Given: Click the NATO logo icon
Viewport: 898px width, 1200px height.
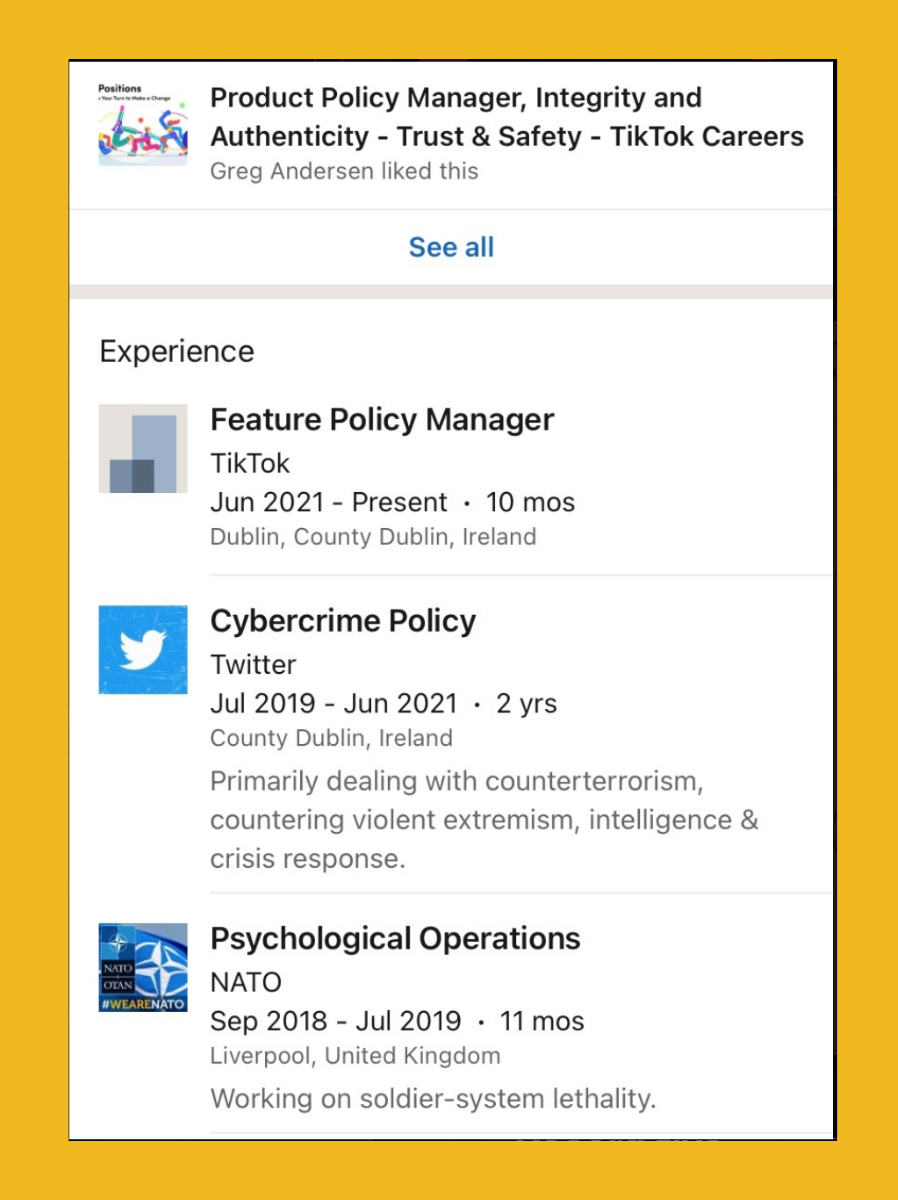Looking at the screenshot, I should coord(143,967).
